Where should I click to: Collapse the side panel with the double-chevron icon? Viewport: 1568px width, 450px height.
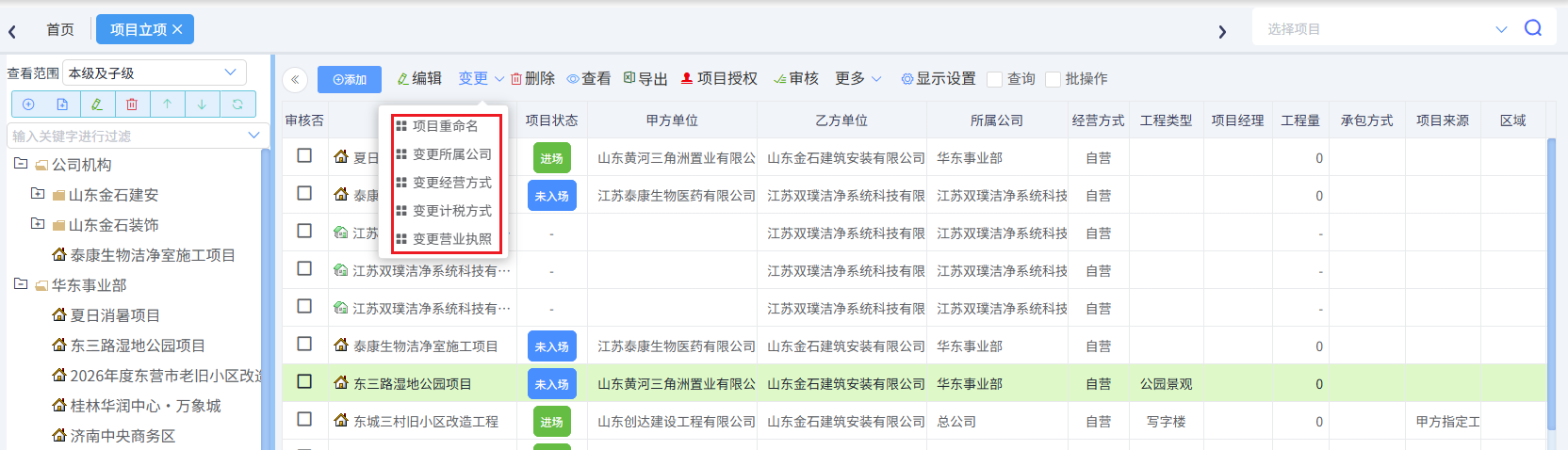(x=295, y=80)
